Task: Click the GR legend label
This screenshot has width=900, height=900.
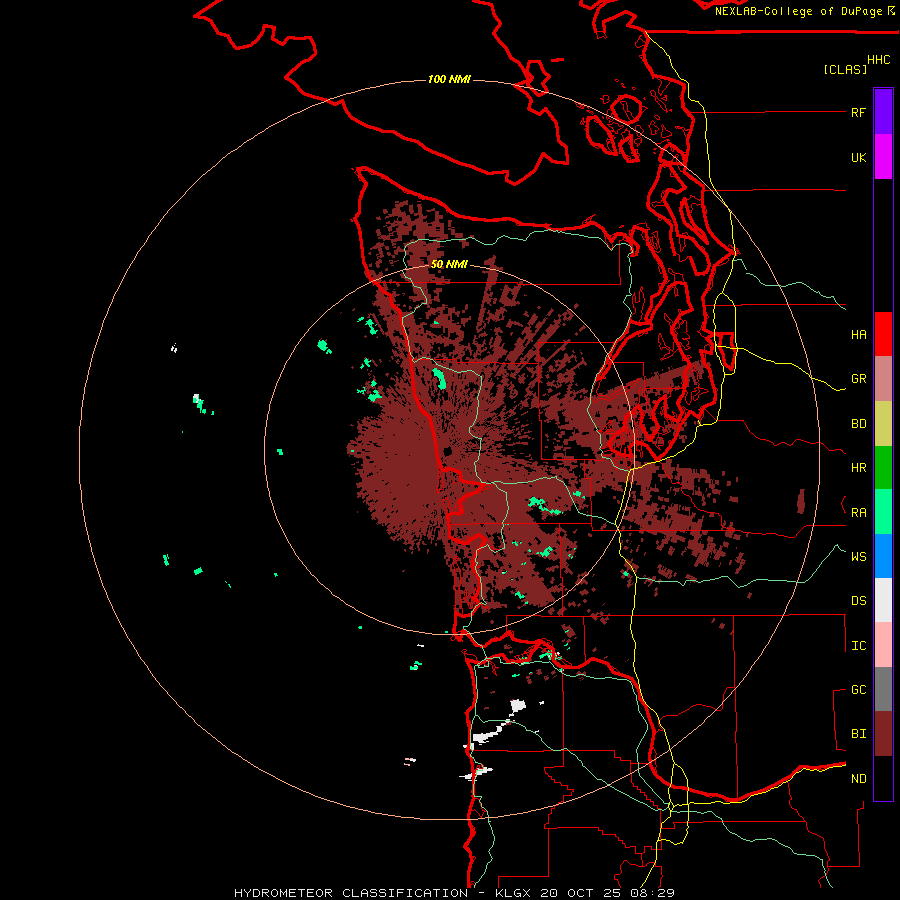Action: (x=858, y=379)
